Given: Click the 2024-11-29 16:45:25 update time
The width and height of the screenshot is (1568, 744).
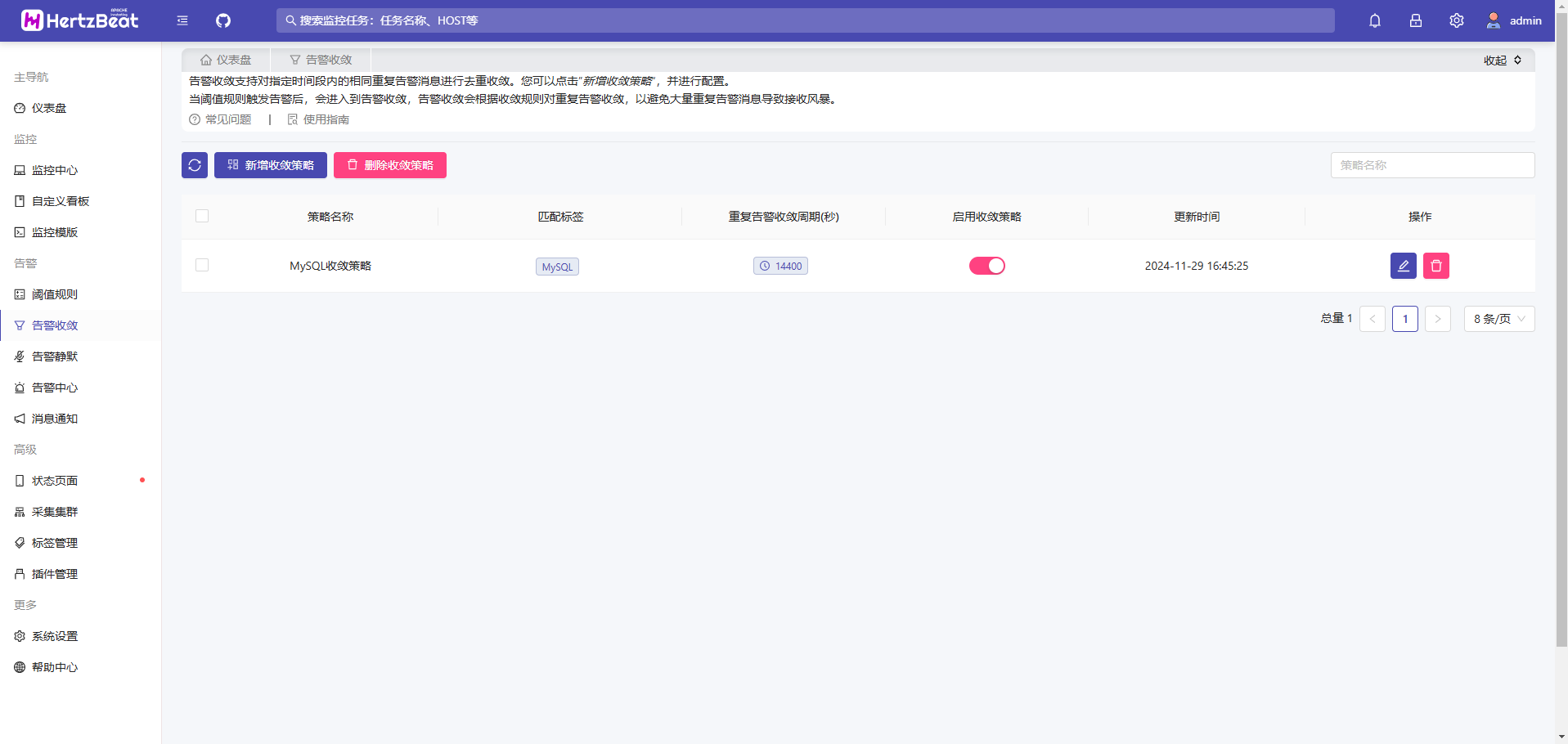Looking at the screenshot, I should 1197,266.
